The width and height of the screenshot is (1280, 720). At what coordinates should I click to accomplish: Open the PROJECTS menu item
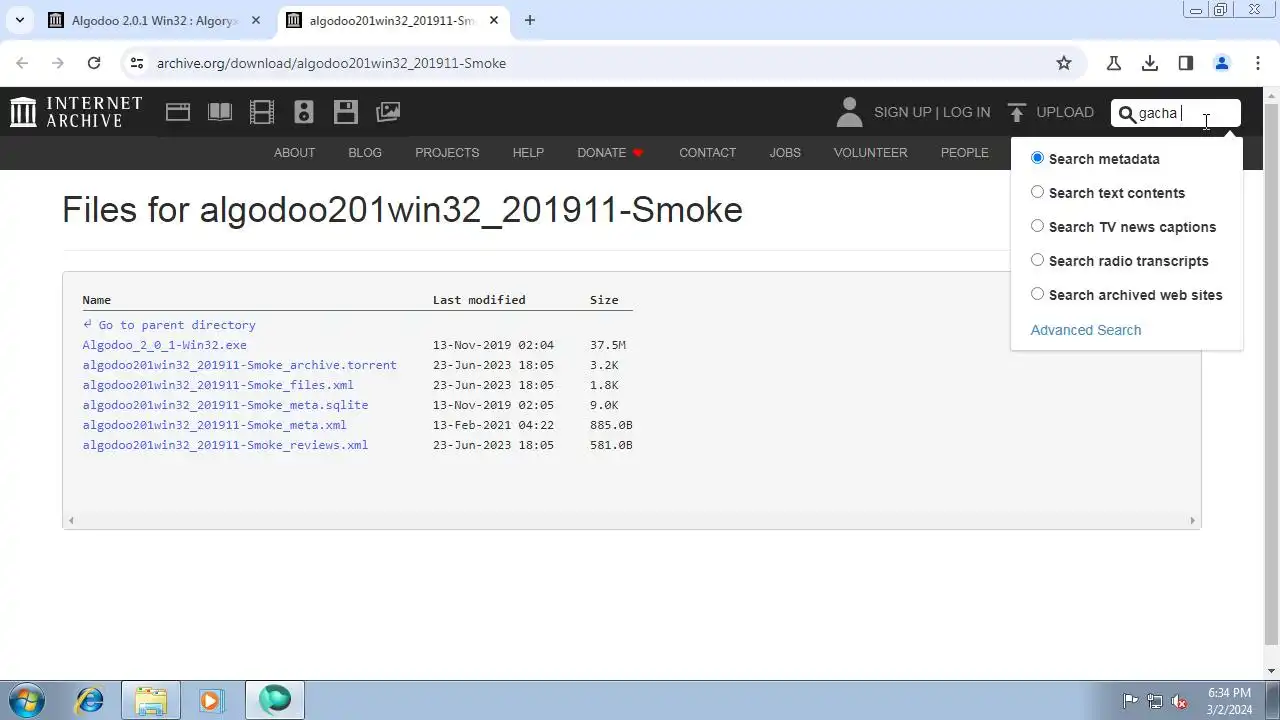click(447, 153)
